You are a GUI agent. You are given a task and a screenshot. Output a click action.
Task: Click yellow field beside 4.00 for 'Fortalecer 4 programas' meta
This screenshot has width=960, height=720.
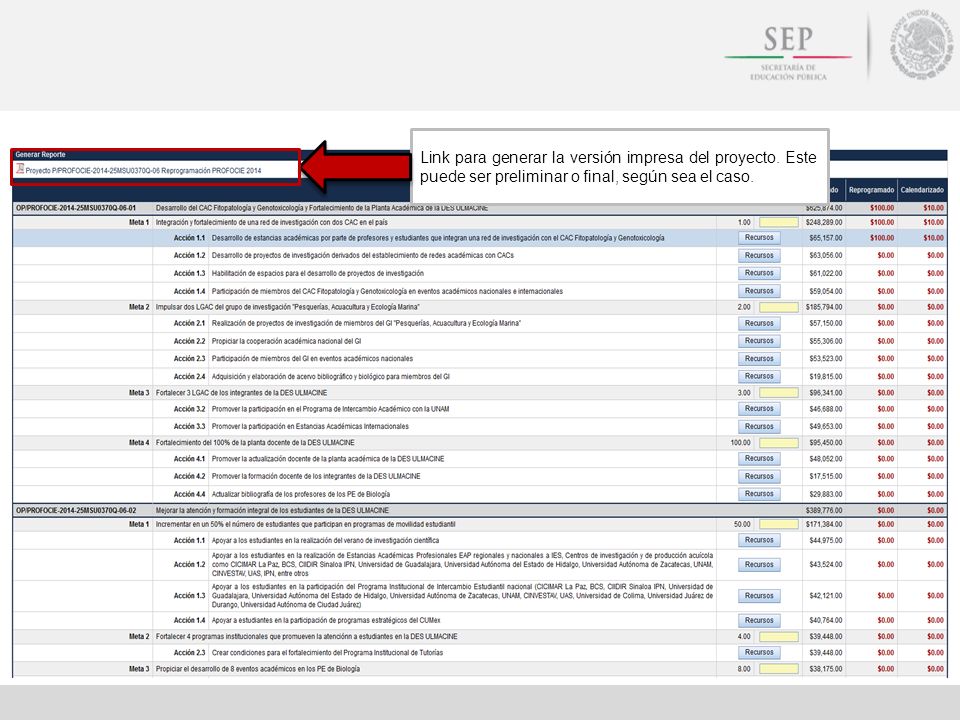tap(779, 637)
